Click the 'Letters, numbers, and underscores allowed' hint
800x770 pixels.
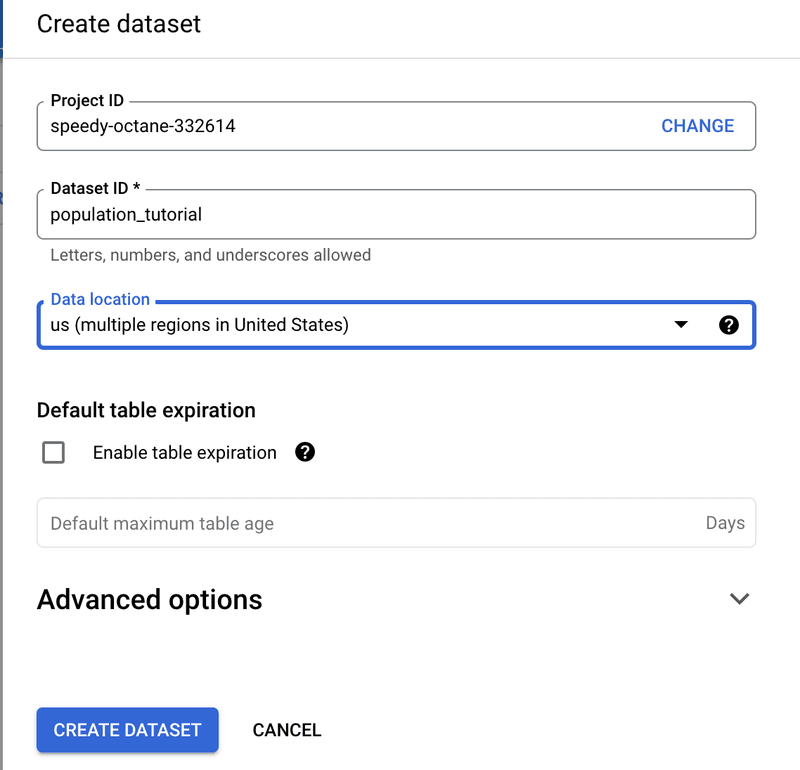211,255
